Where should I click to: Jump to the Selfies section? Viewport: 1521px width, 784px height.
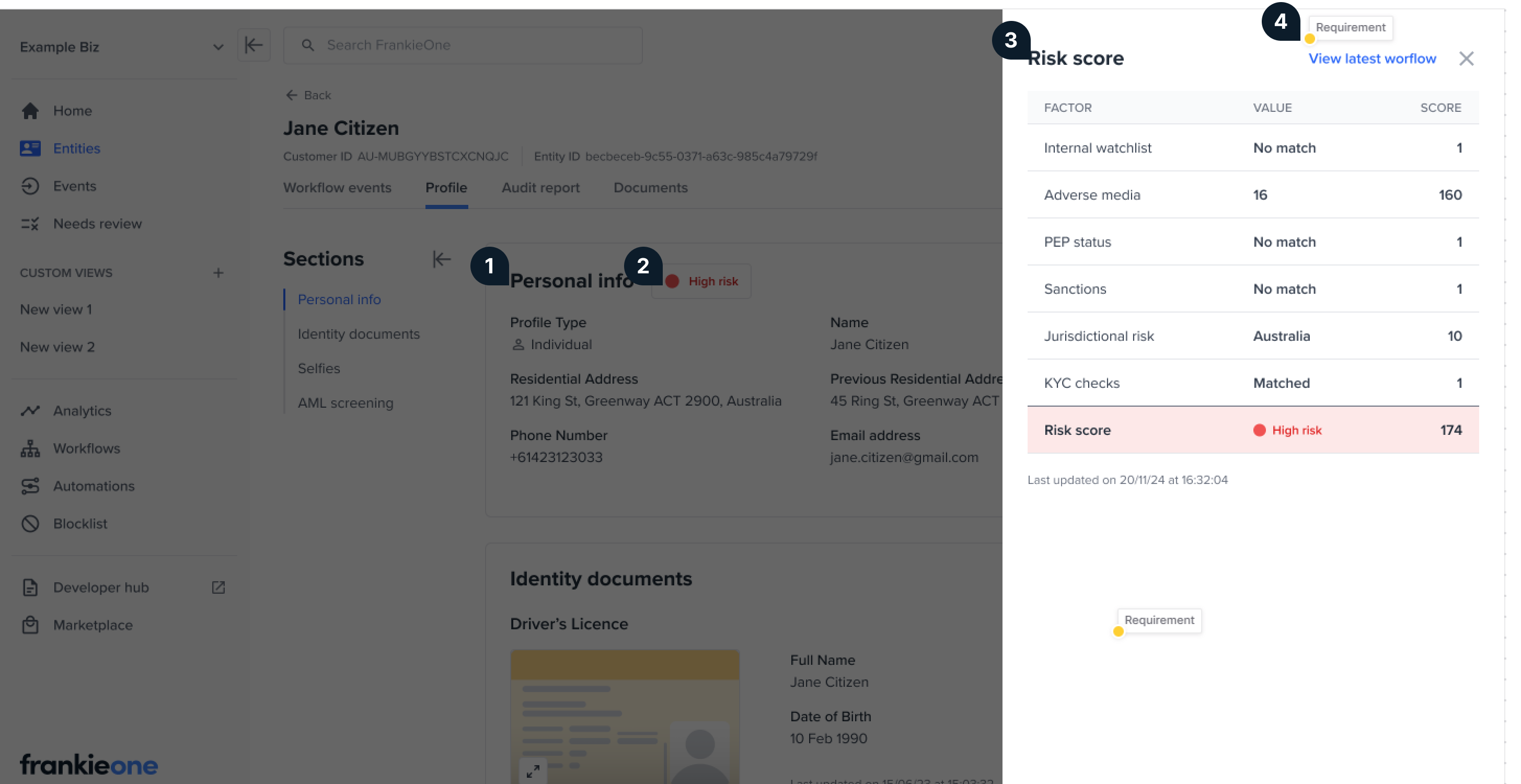(x=319, y=368)
